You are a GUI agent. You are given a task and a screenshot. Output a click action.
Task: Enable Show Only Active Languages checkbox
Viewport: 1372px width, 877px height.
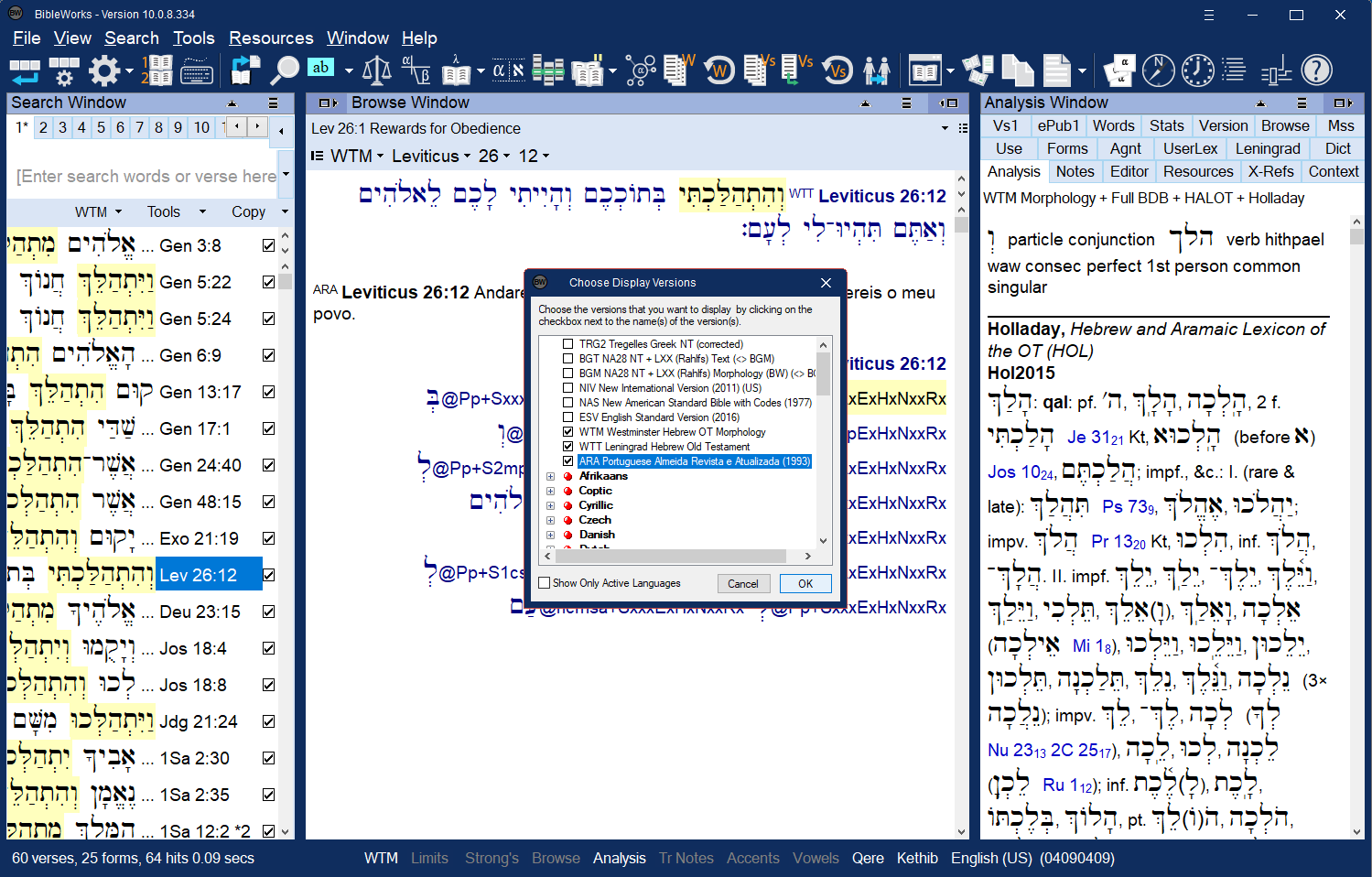545,583
